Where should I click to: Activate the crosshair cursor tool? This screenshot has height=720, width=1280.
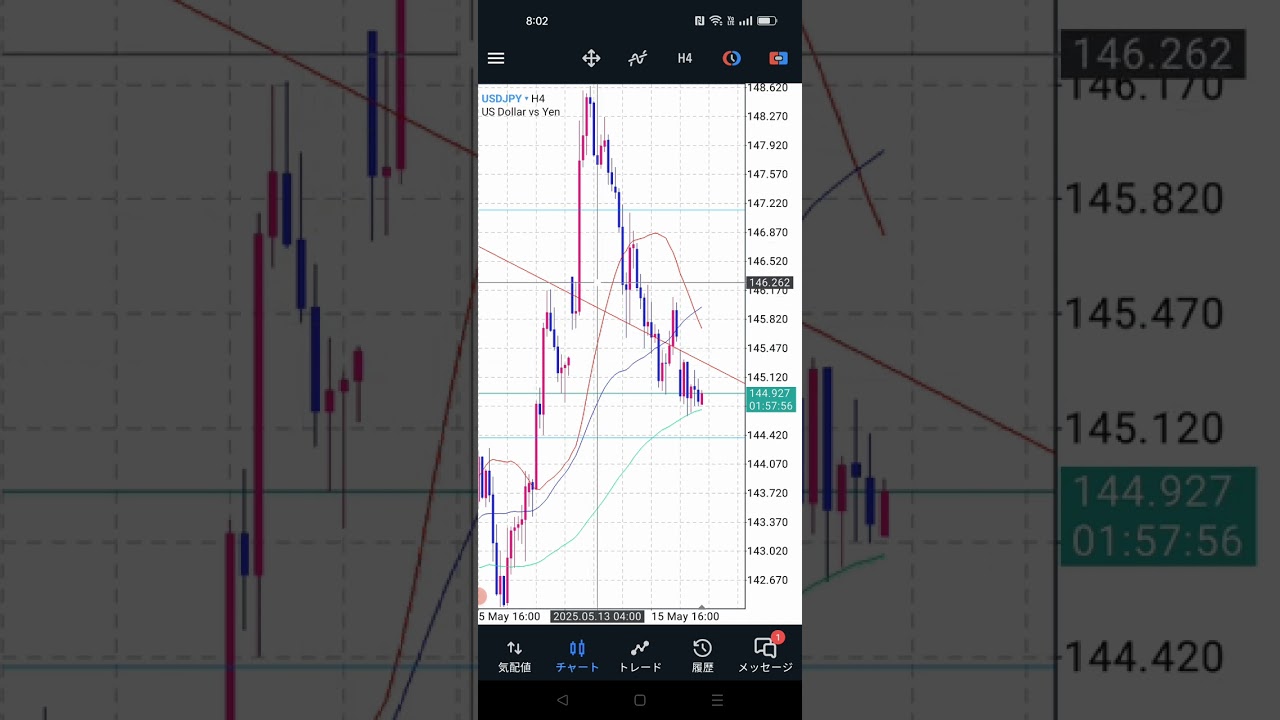[591, 58]
